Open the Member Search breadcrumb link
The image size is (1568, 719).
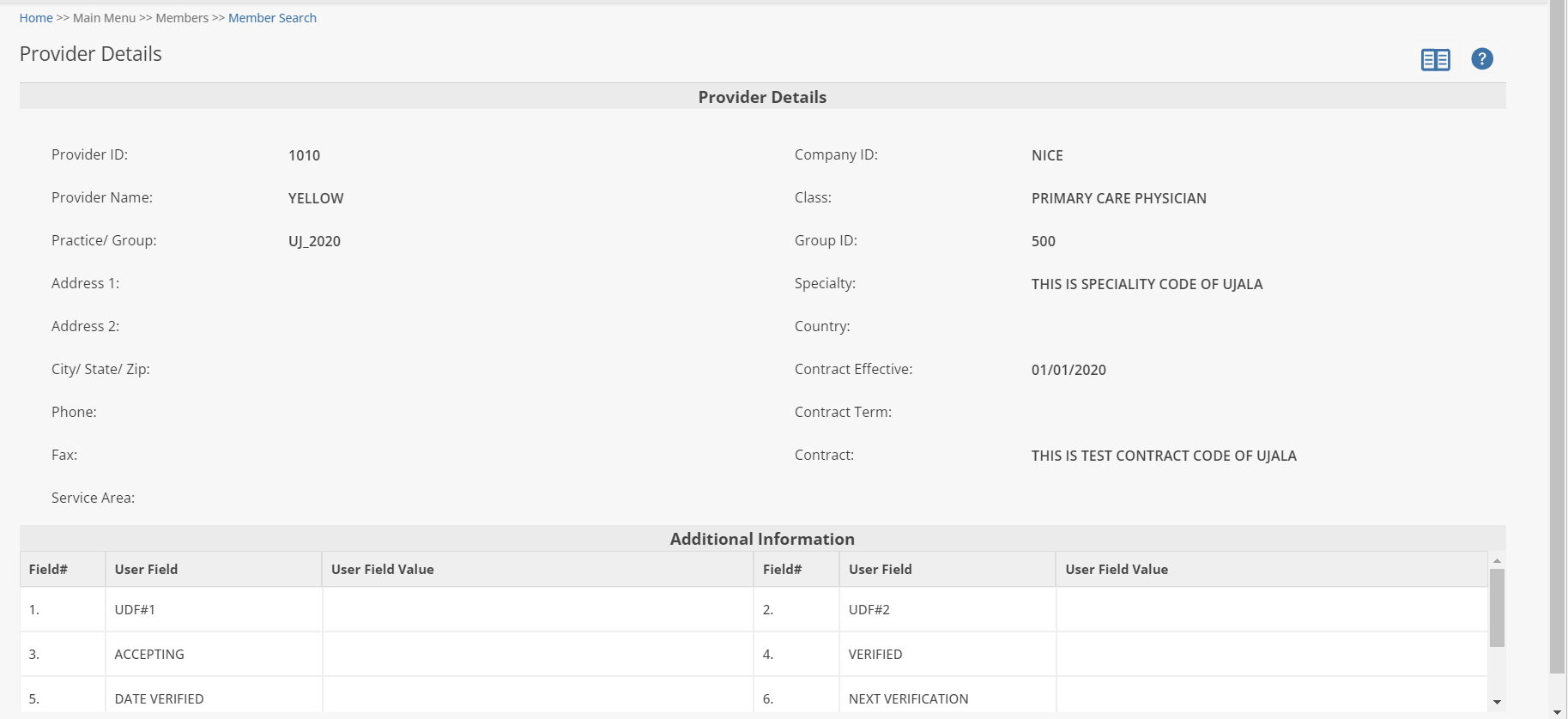[x=272, y=18]
